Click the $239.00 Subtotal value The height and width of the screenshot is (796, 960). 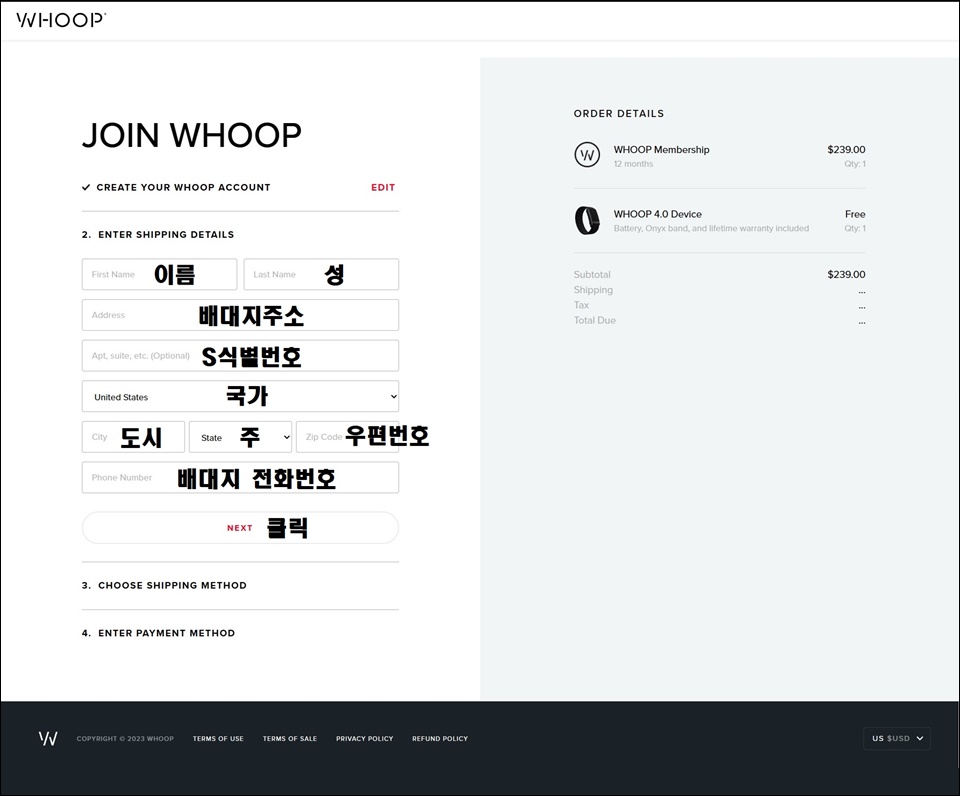coord(846,274)
